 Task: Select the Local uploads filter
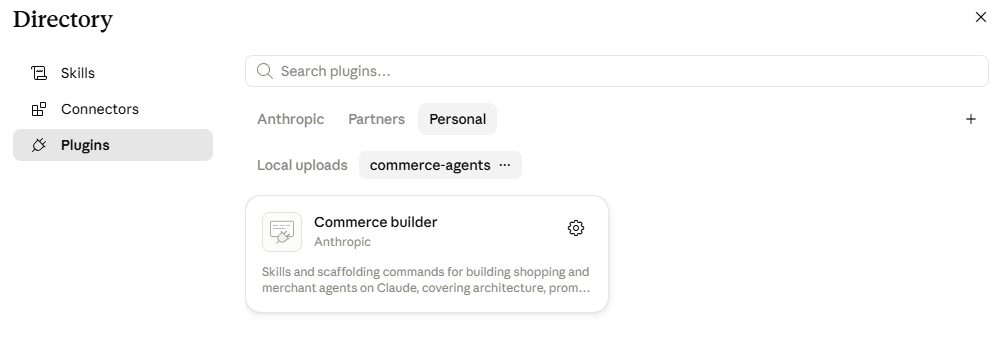[x=302, y=165]
